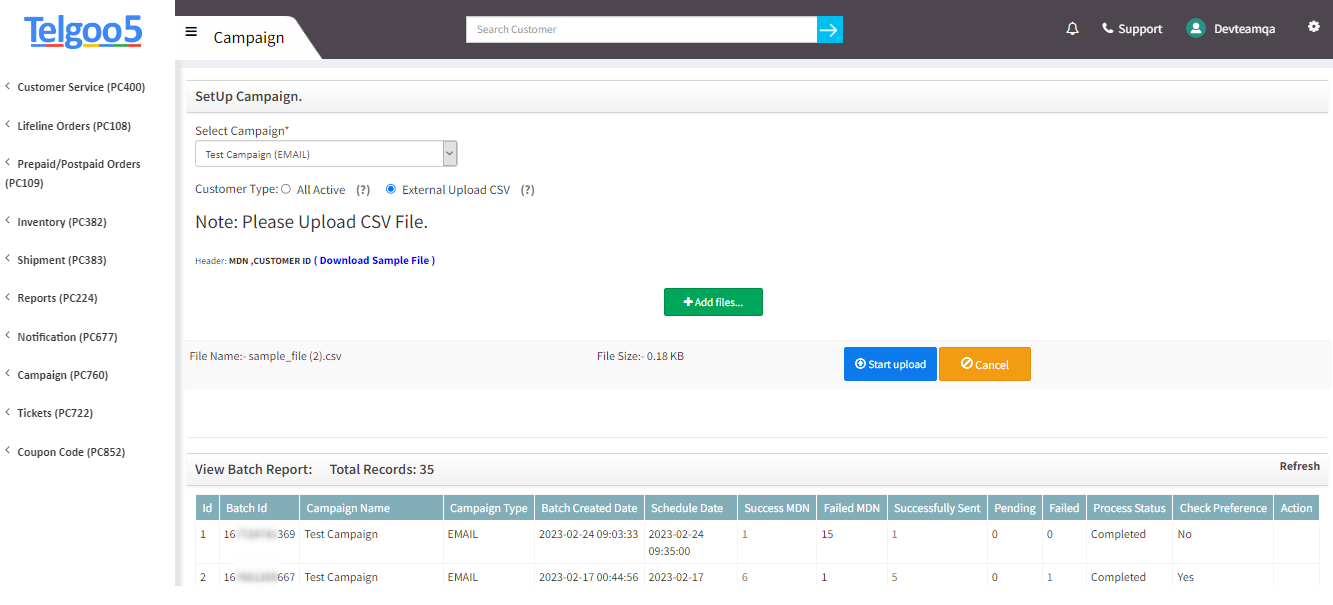The image size is (1333, 605).
Task: Select the All Active customer type radio
Action: (285, 189)
